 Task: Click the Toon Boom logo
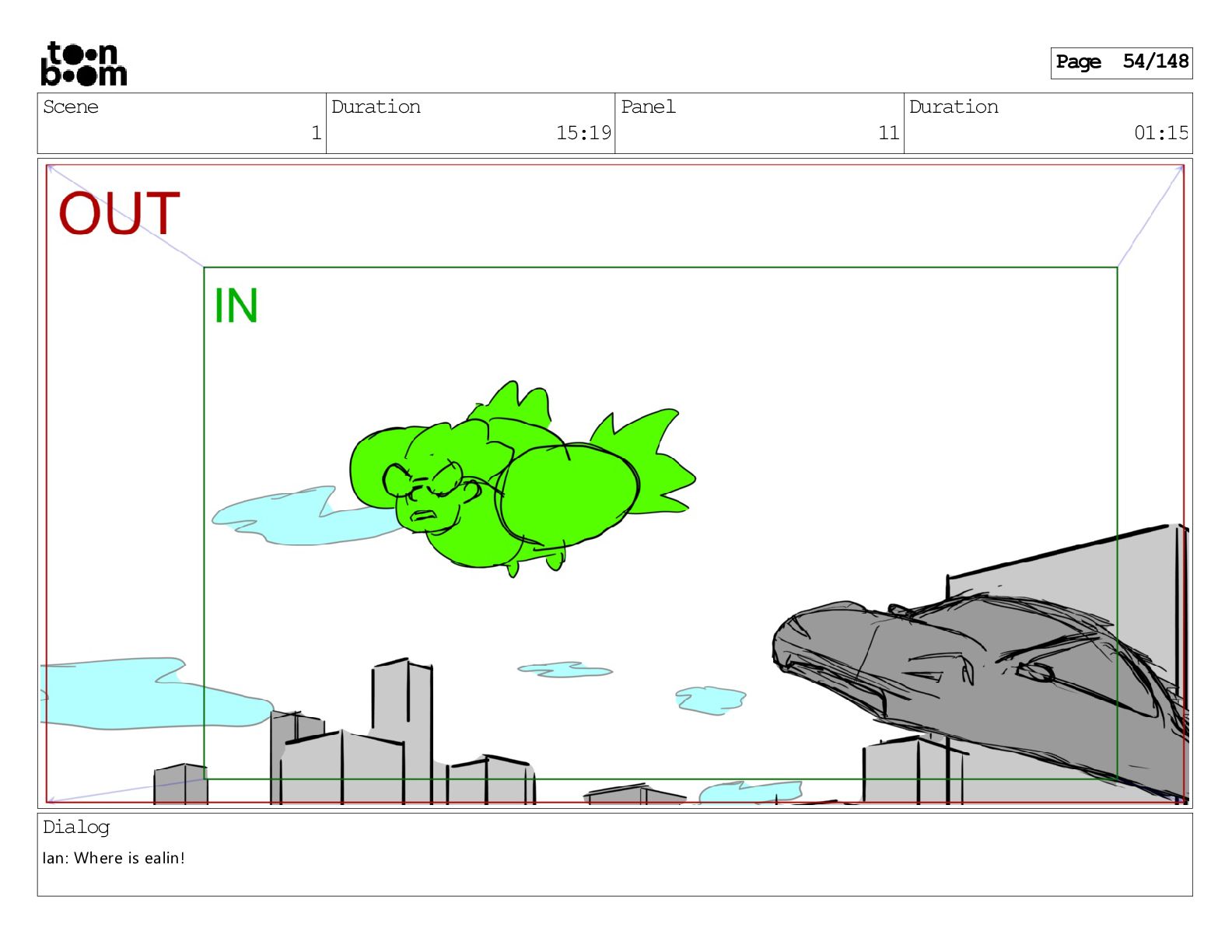pos(83,64)
